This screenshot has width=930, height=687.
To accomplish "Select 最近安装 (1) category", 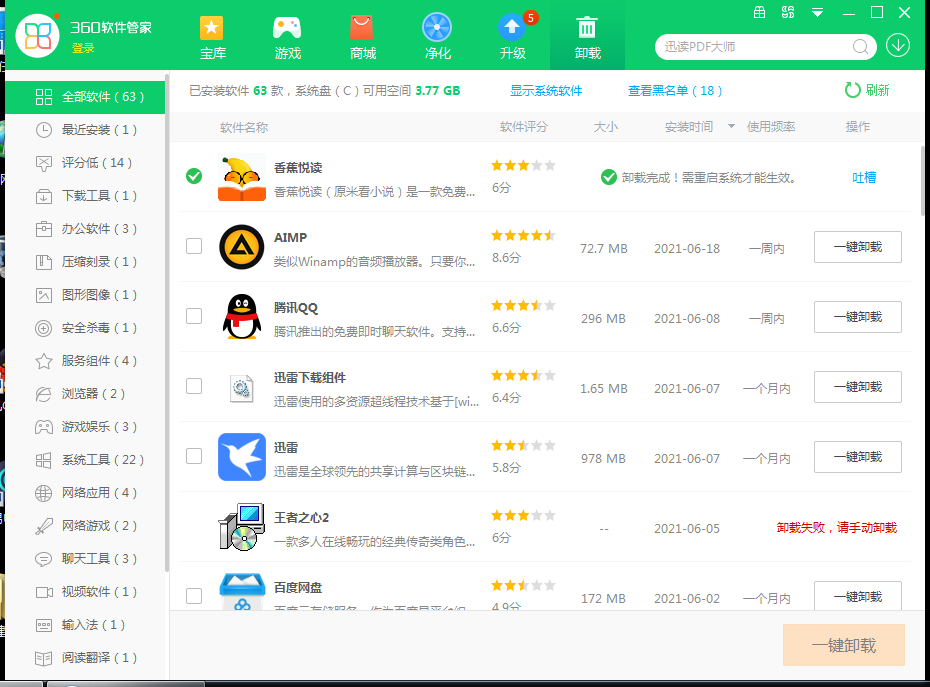I will (x=85, y=130).
